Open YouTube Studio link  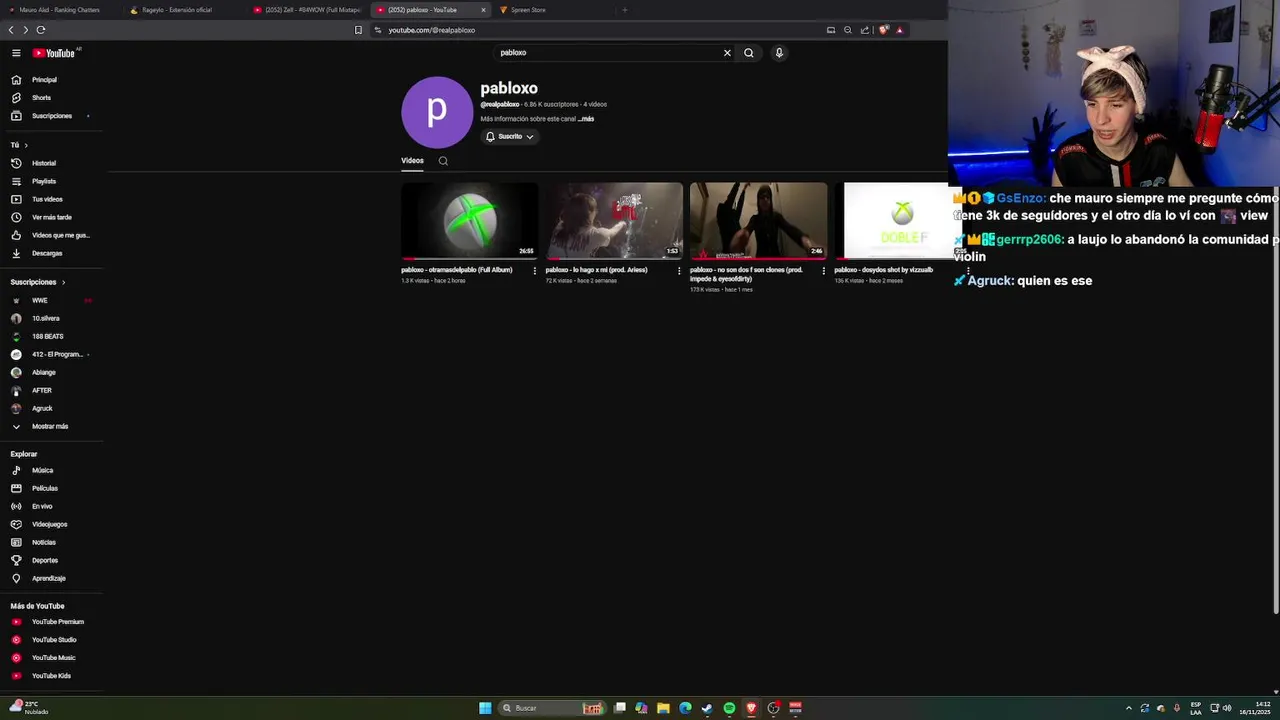coord(52,640)
